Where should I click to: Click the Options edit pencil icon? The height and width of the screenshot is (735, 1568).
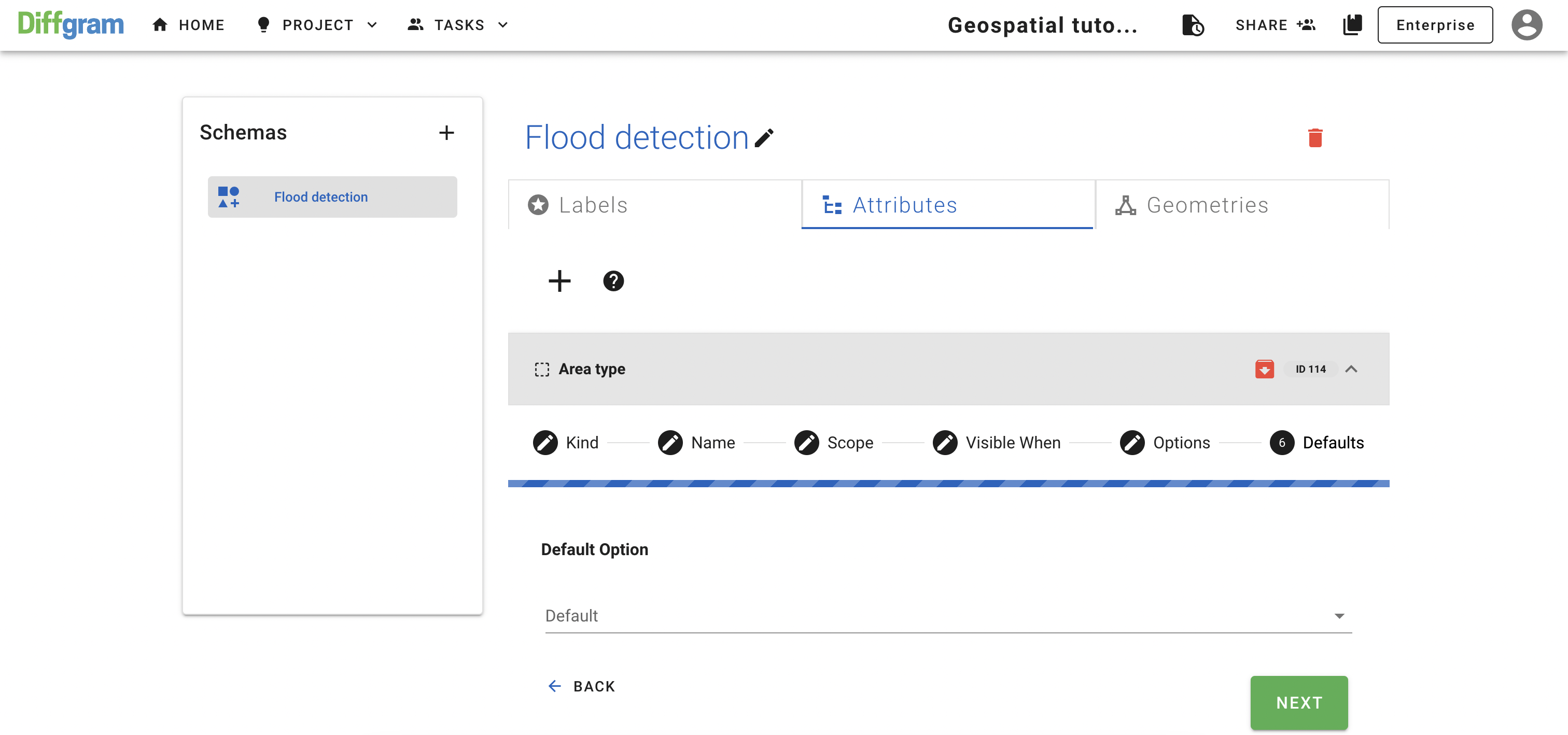[1132, 443]
